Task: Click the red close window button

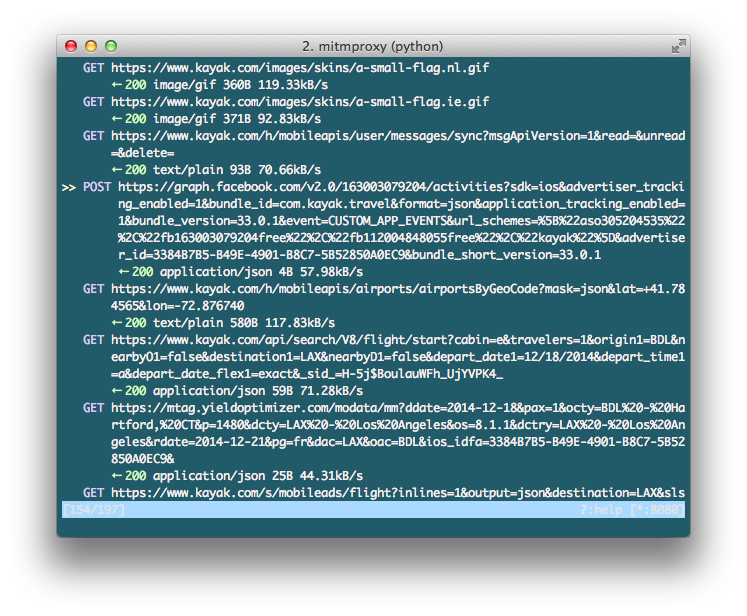Action: (71, 46)
